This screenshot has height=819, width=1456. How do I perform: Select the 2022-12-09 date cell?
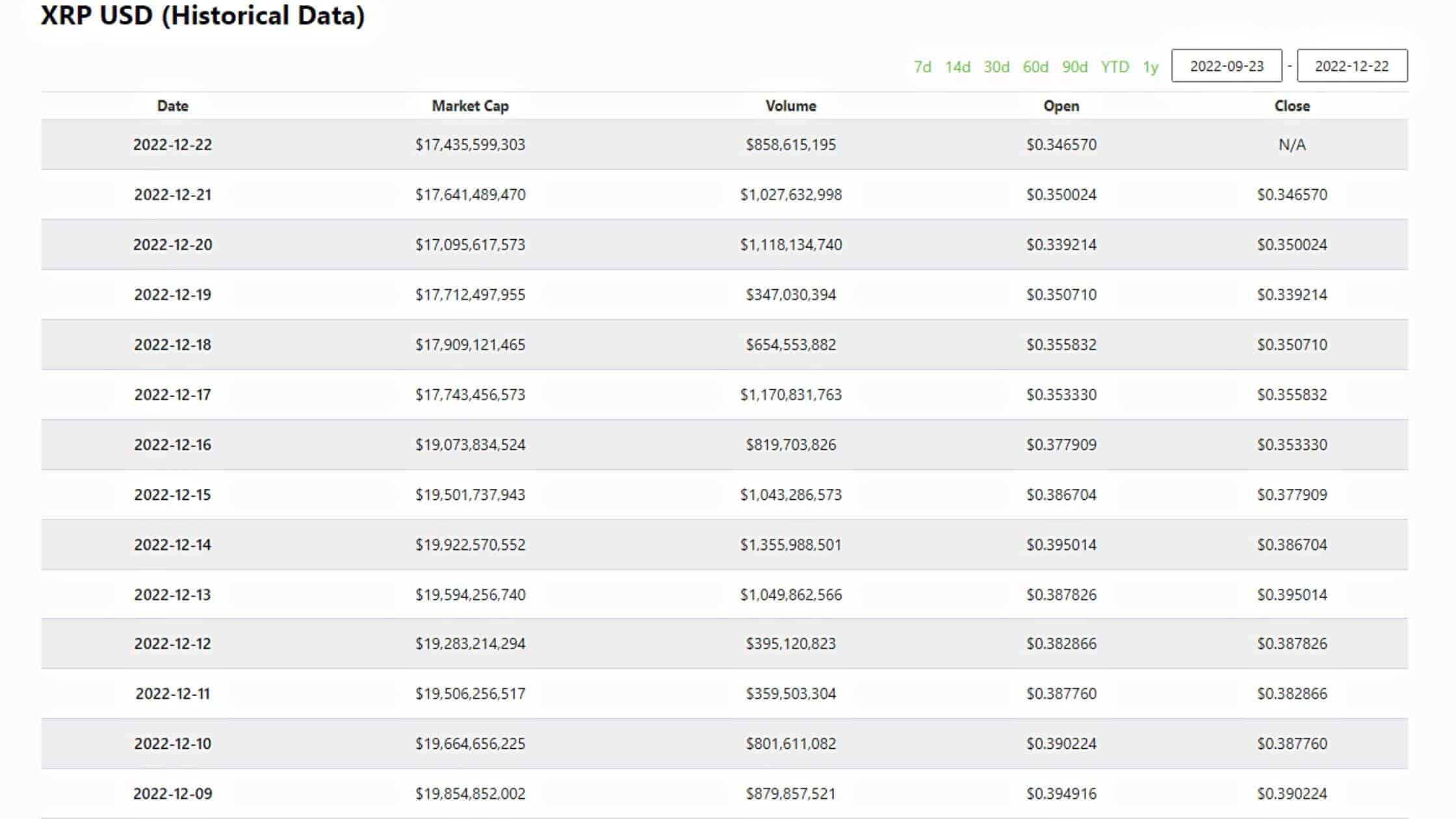[x=173, y=794]
